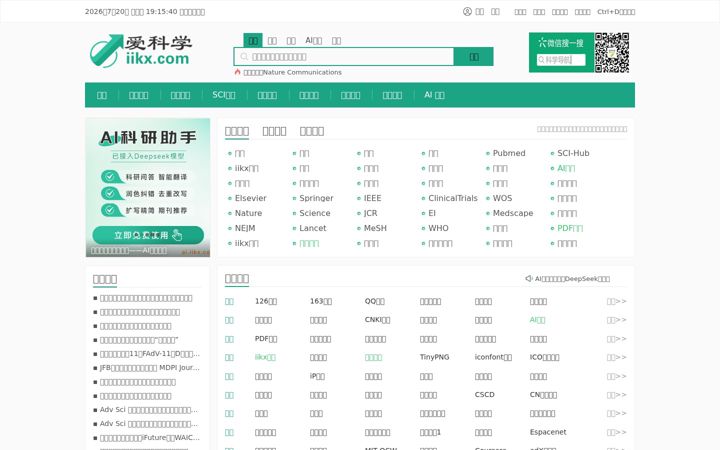Open the CSCD link
This screenshot has width=720, height=450.
click(484, 394)
